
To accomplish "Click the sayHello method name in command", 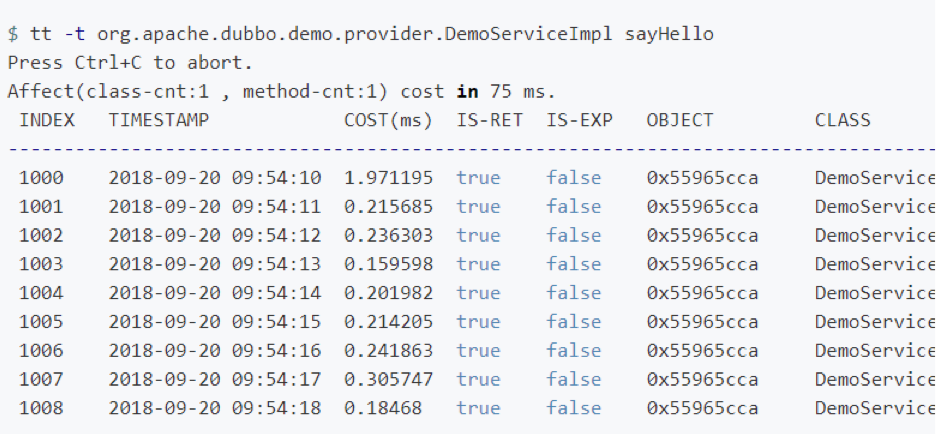I will pyautogui.click(x=669, y=34).
